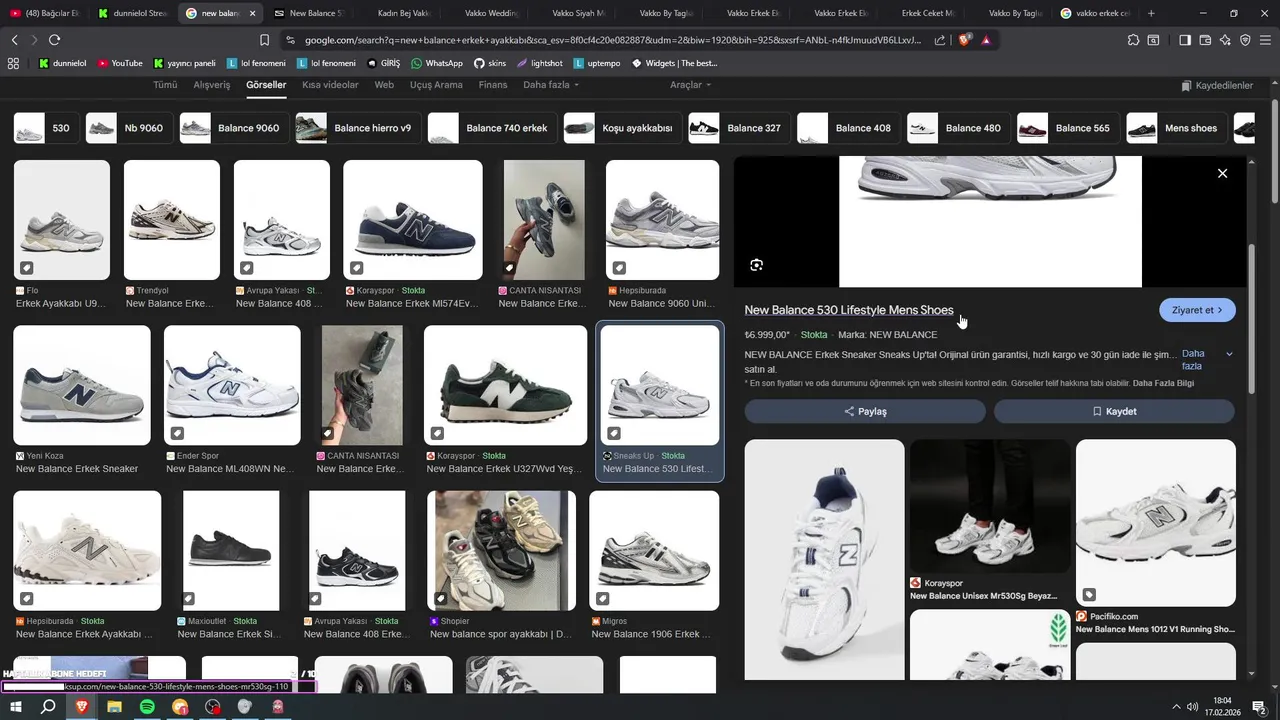
Task: Bookmark this page via the bookmark icon
Action: tap(264, 40)
